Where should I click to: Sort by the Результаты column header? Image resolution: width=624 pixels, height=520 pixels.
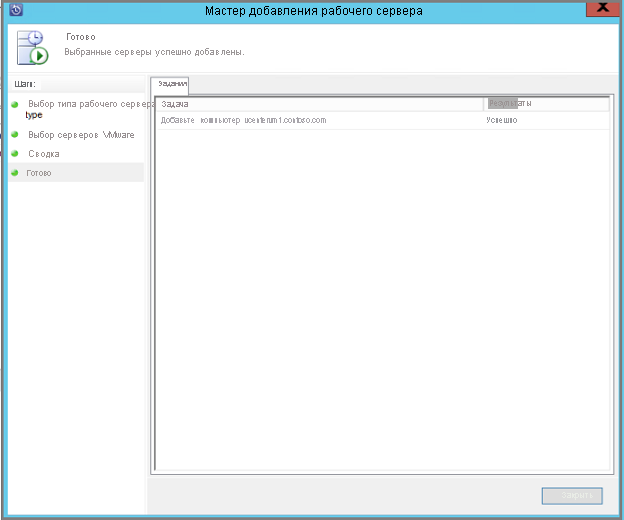546,104
